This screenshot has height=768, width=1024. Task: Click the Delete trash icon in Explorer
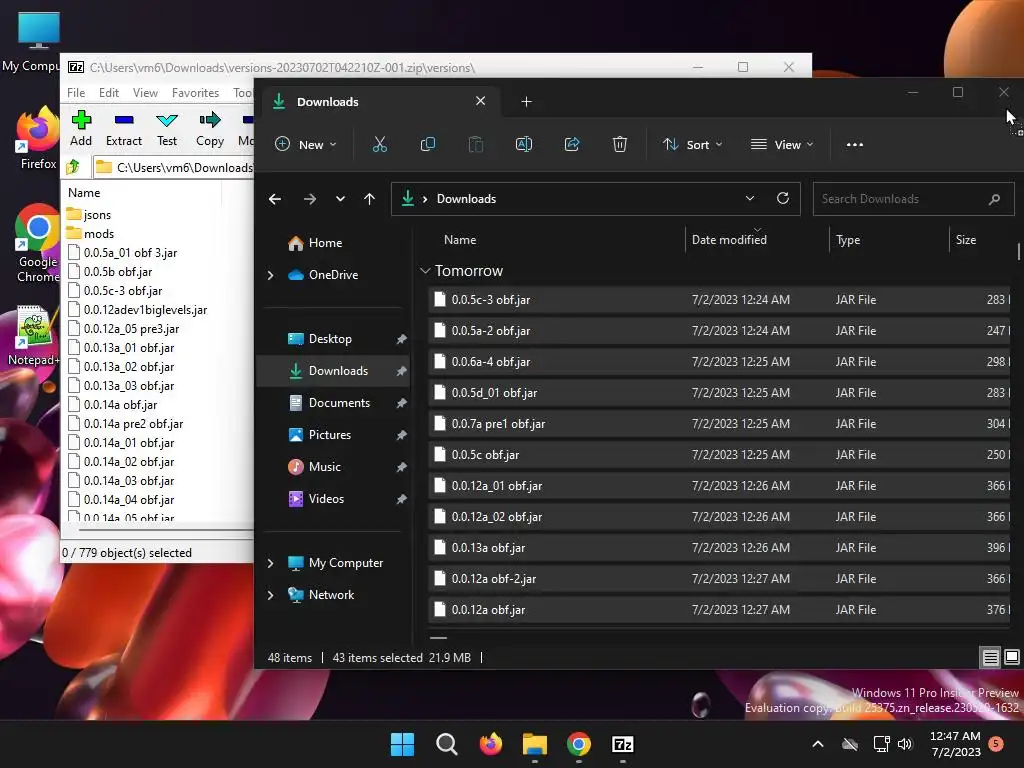[620, 144]
